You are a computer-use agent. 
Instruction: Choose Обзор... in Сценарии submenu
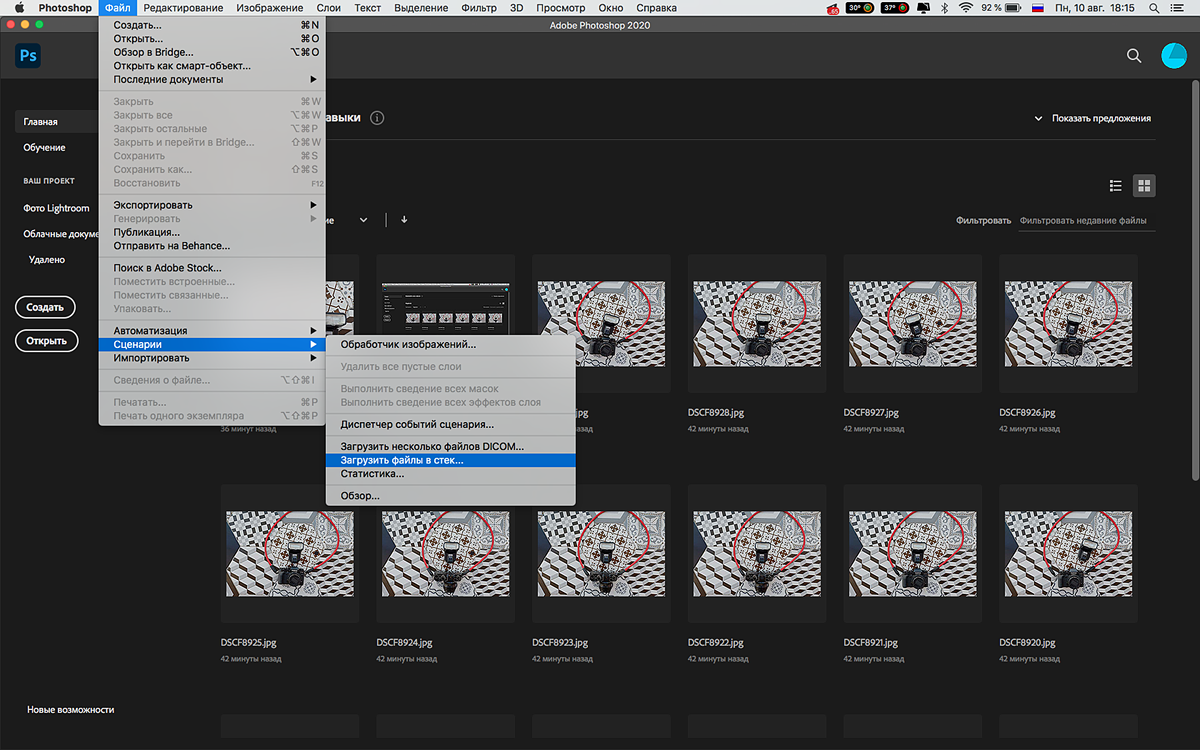451,496
